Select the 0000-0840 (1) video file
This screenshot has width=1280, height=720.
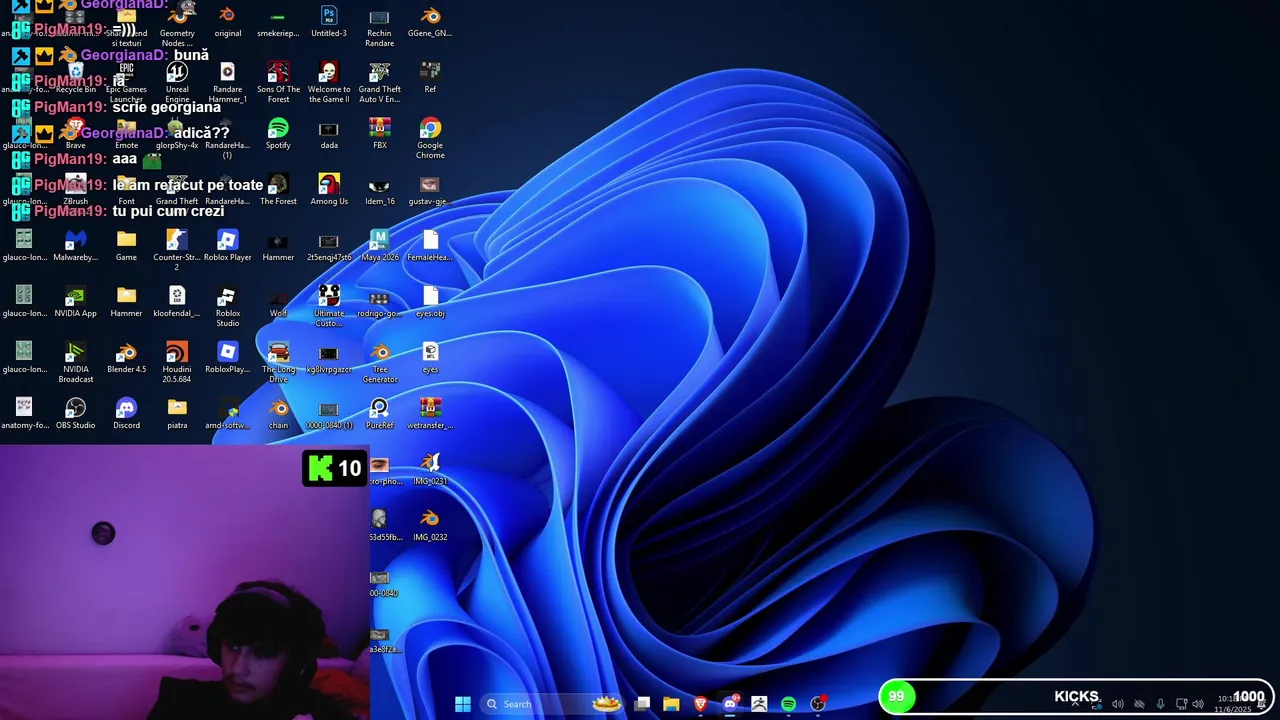click(329, 414)
